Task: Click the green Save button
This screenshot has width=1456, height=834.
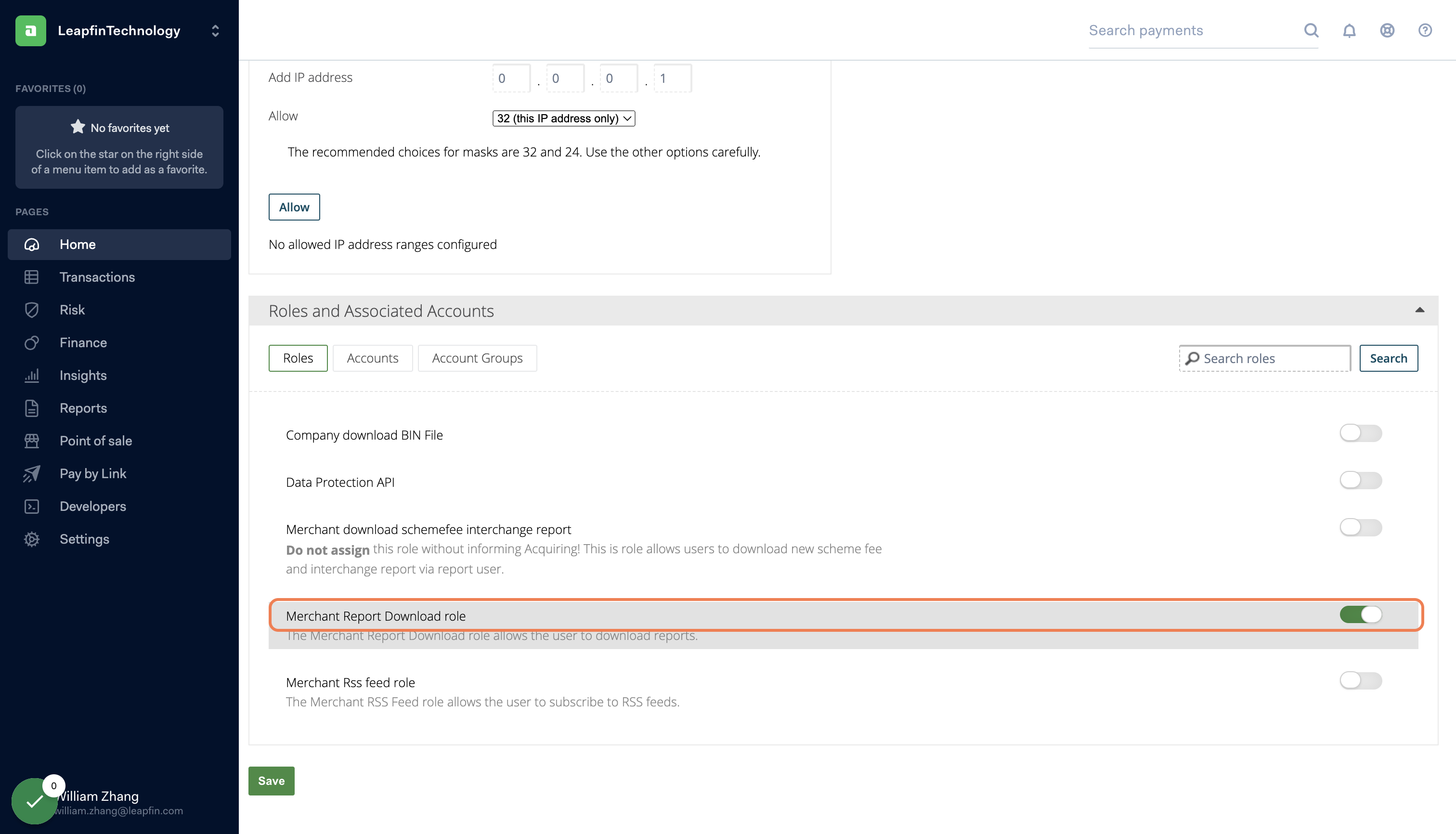Action: (271, 781)
